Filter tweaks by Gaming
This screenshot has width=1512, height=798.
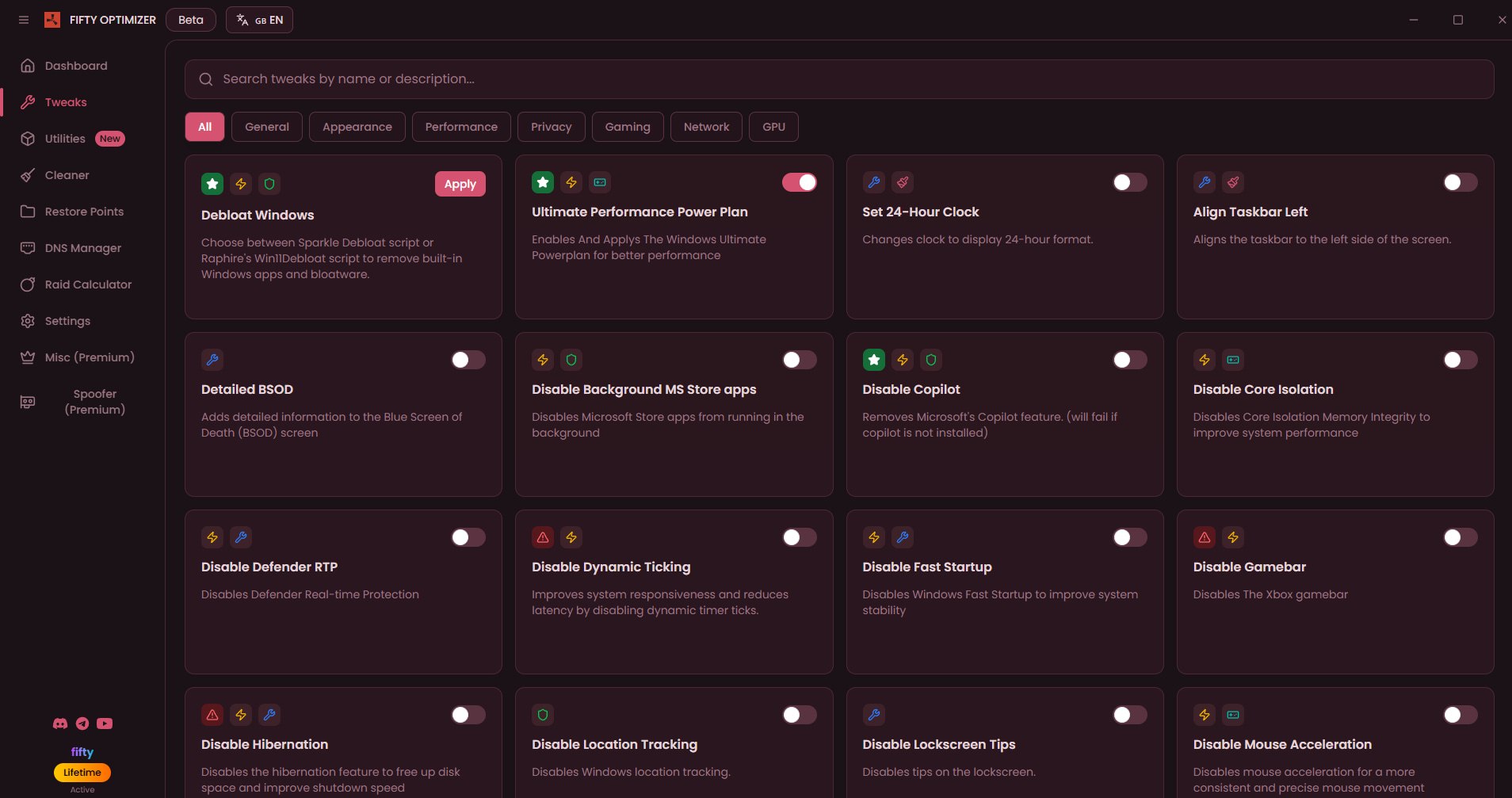click(x=628, y=127)
